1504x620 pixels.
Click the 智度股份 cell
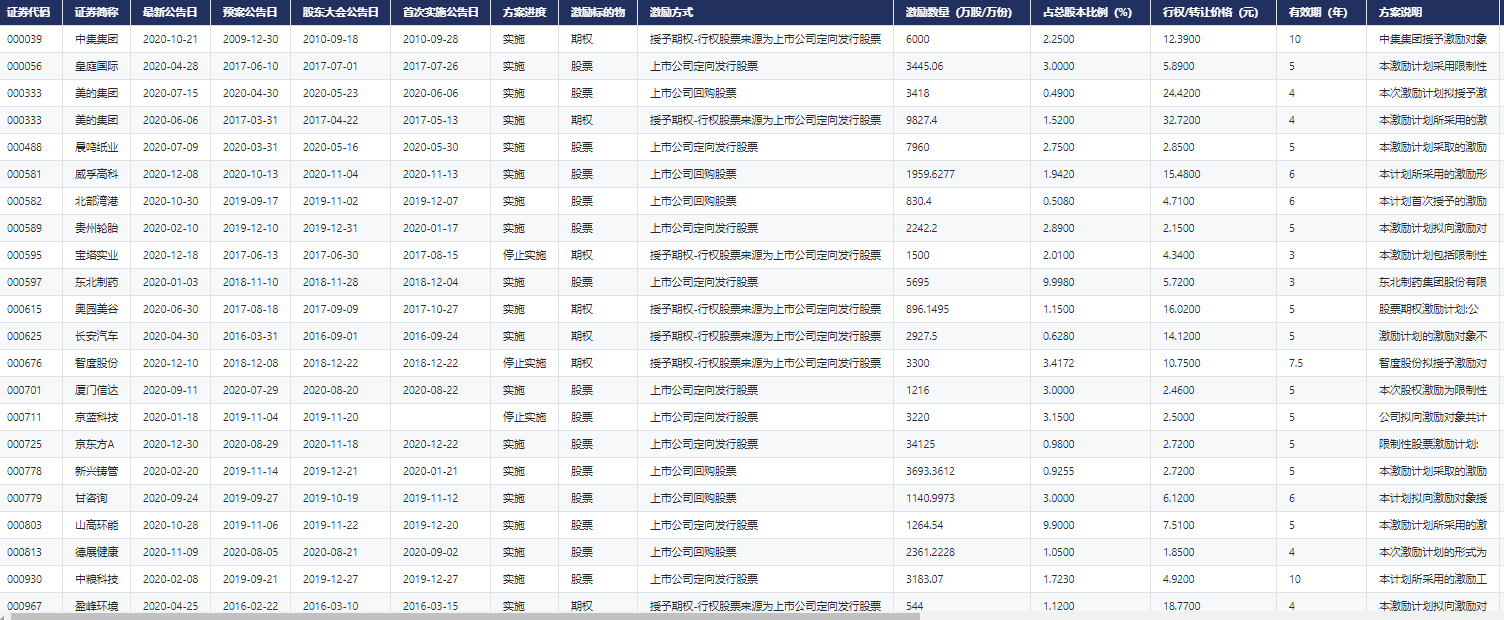tap(97, 363)
